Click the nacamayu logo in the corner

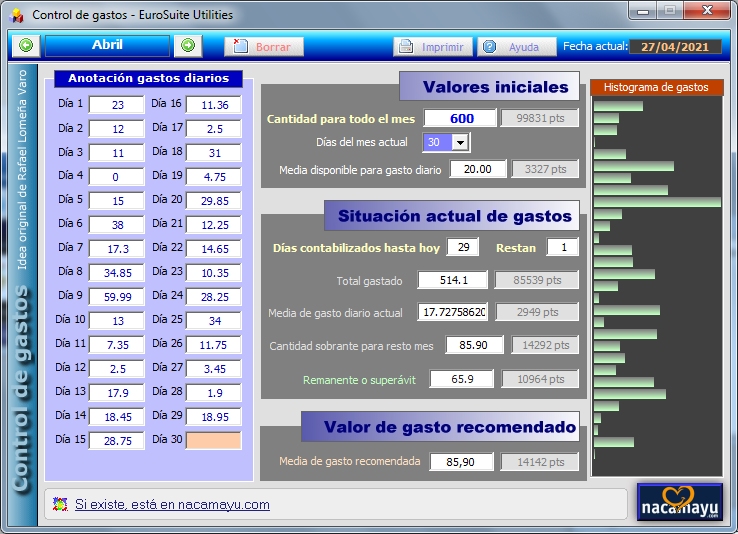pos(679,502)
